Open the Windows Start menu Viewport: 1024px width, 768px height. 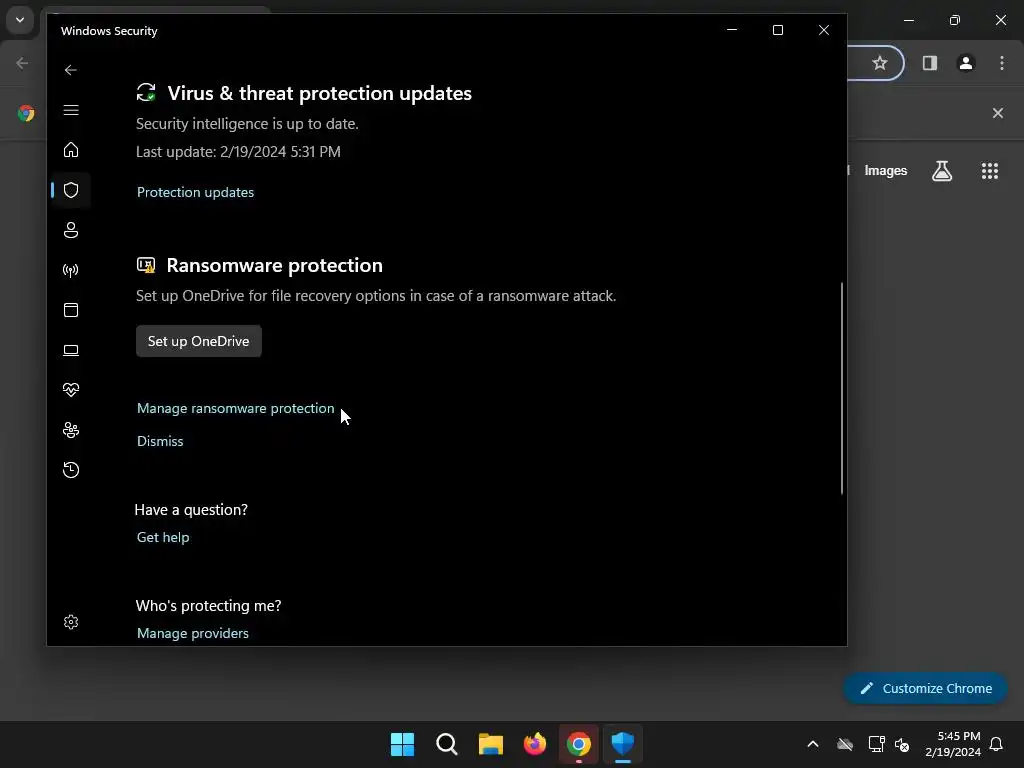tap(402, 744)
